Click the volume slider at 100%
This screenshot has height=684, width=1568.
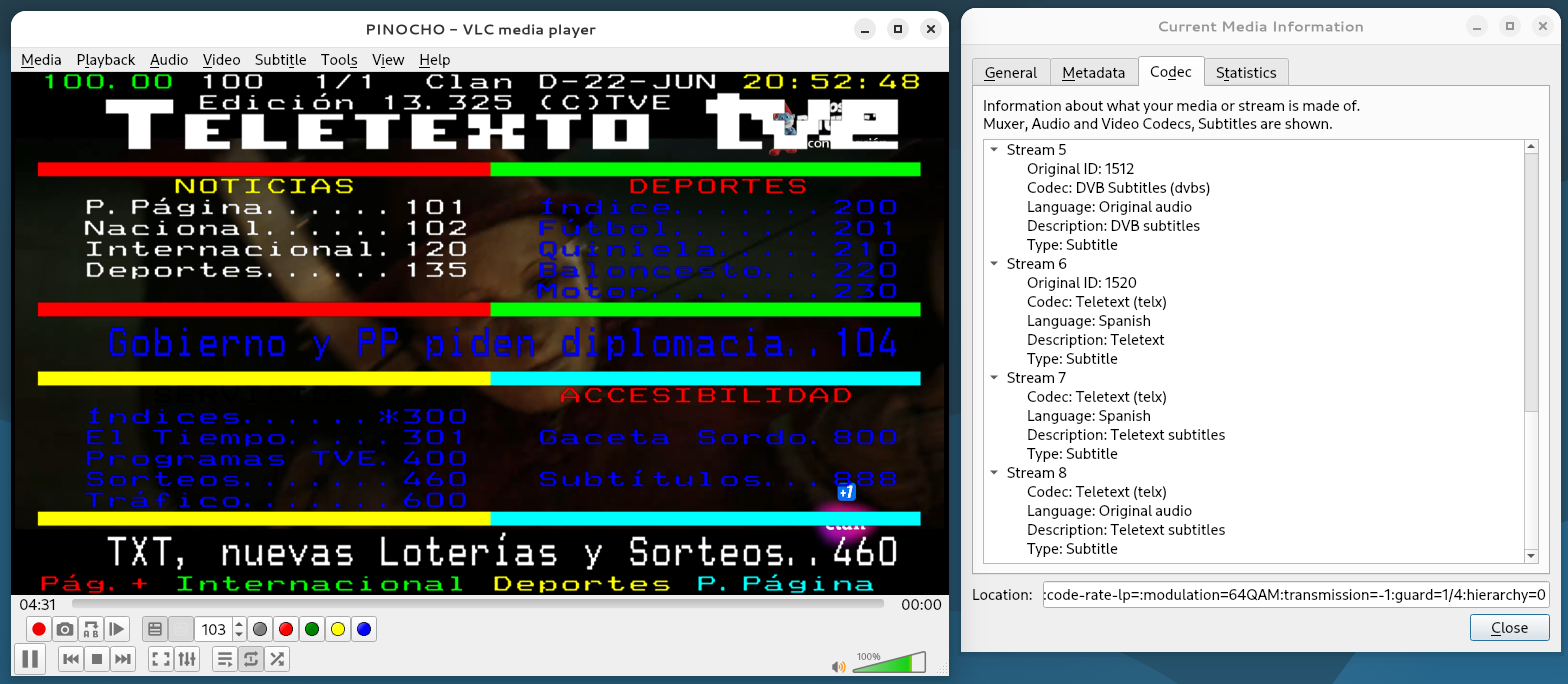click(888, 662)
